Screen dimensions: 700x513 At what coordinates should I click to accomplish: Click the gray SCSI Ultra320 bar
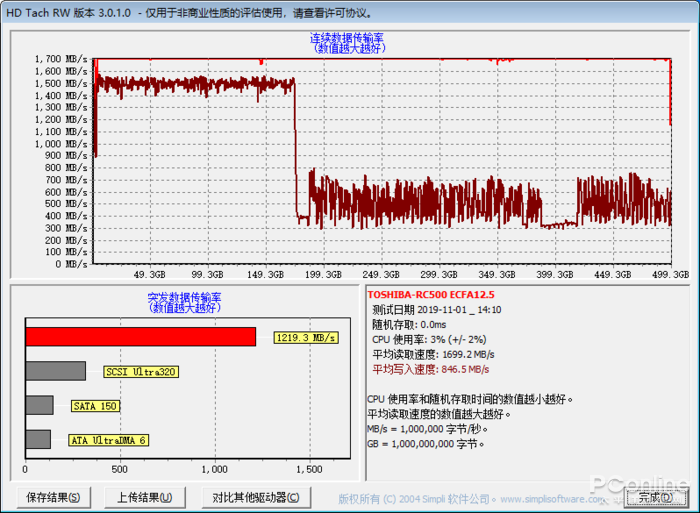(55, 371)
